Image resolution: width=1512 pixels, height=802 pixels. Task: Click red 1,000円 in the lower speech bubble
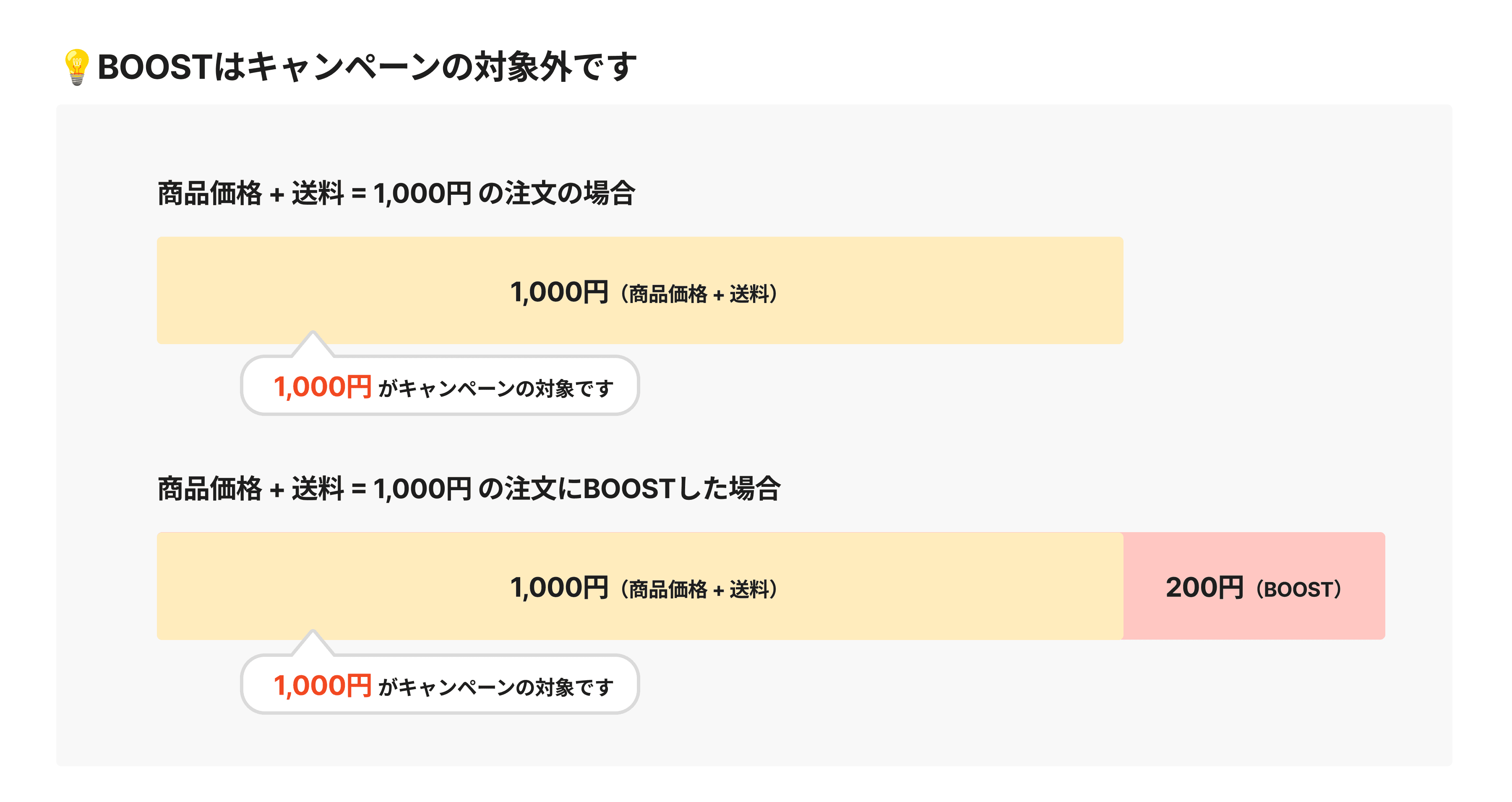click(x=322, y=686)
